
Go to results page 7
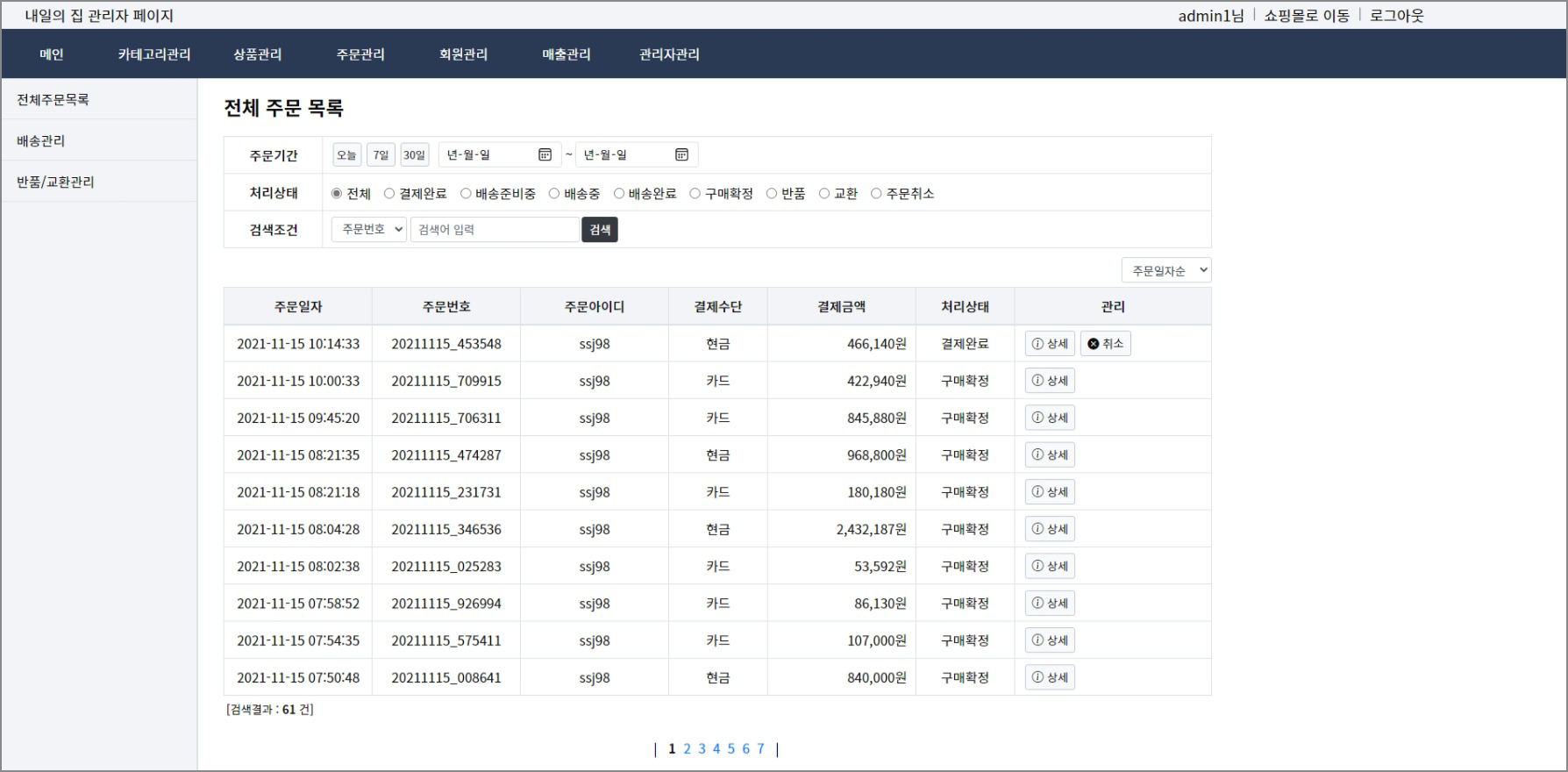(x=760, y=749)
